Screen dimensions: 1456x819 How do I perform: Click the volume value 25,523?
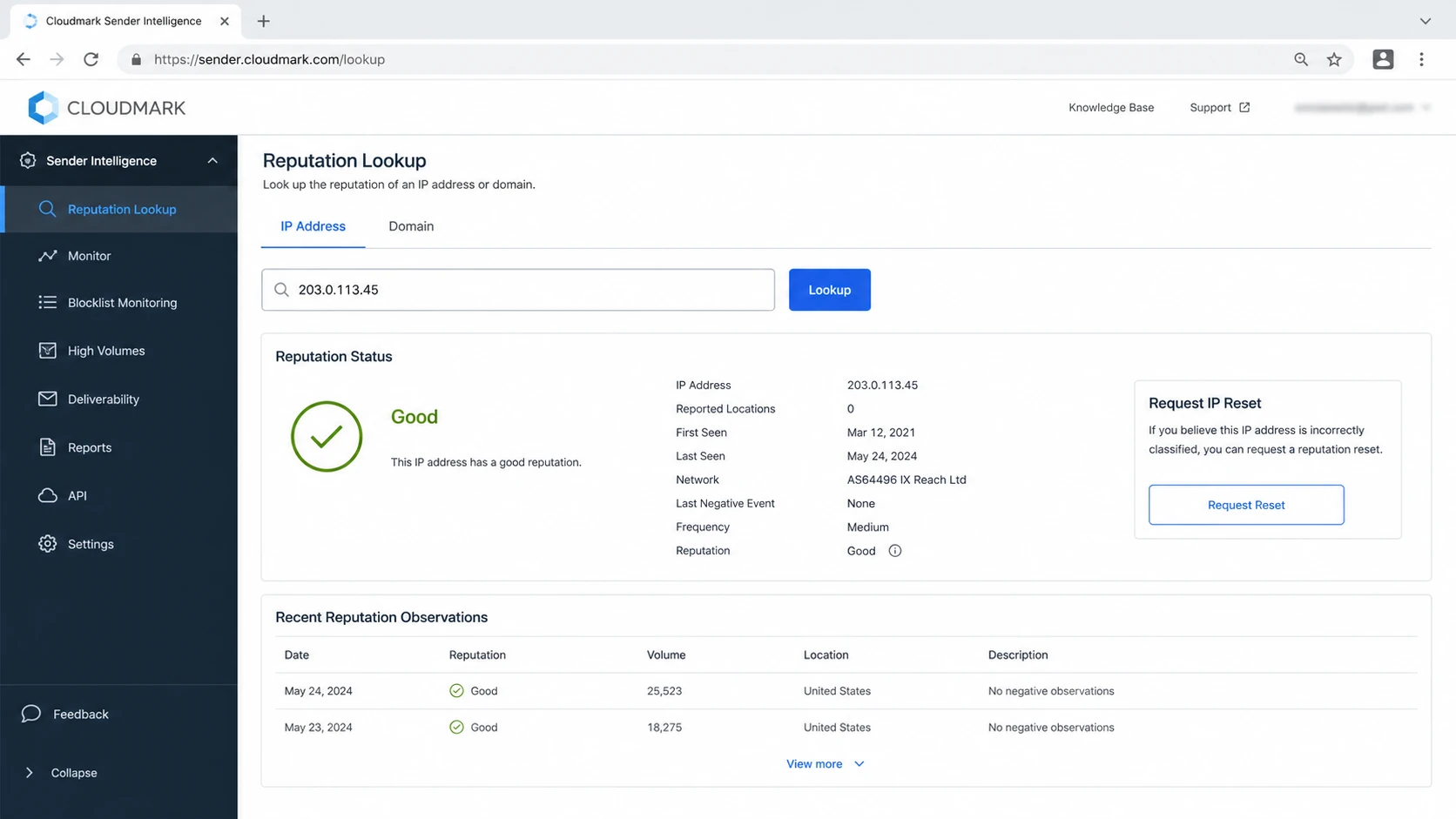664,691
